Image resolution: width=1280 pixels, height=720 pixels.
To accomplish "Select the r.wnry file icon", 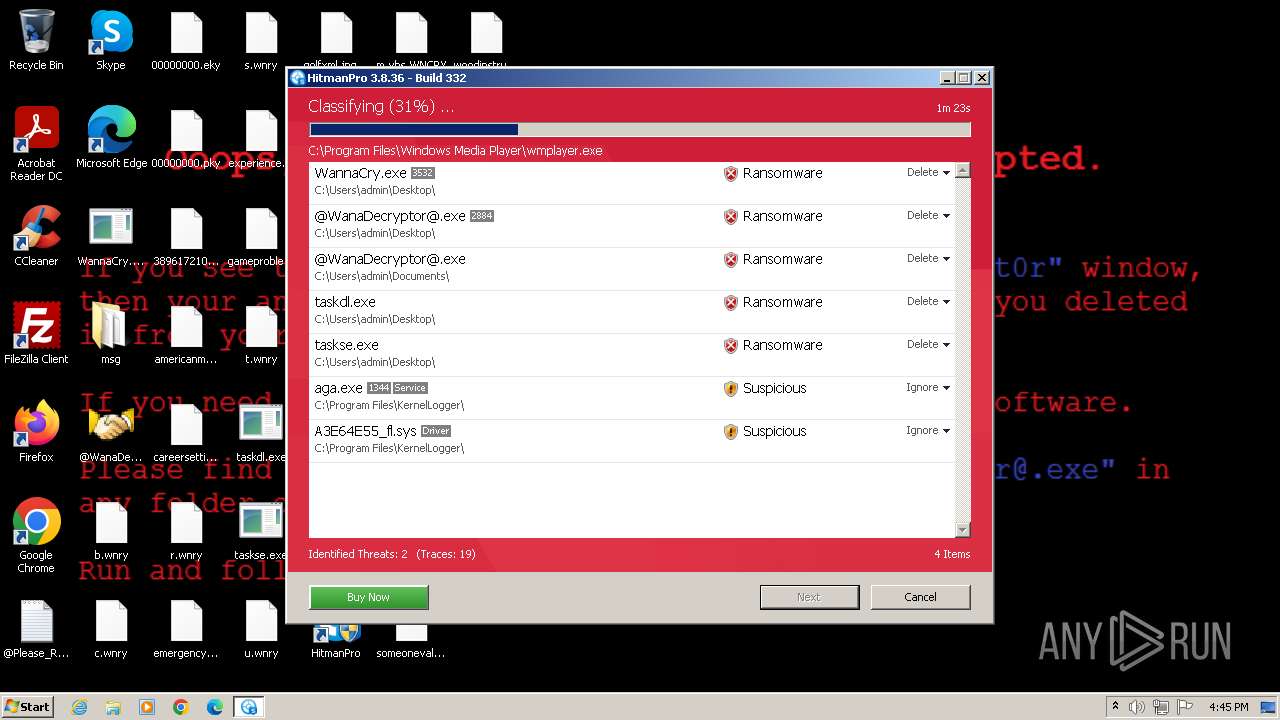I will [x=186, y=530].
